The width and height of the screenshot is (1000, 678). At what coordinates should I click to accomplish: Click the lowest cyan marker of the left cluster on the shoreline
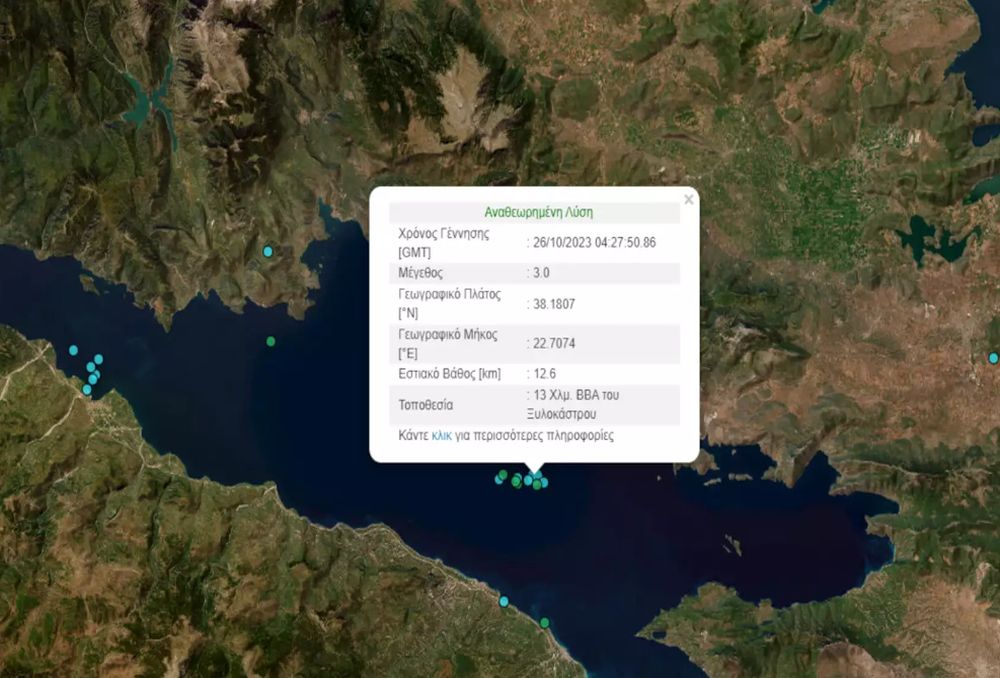pos(87,389)
